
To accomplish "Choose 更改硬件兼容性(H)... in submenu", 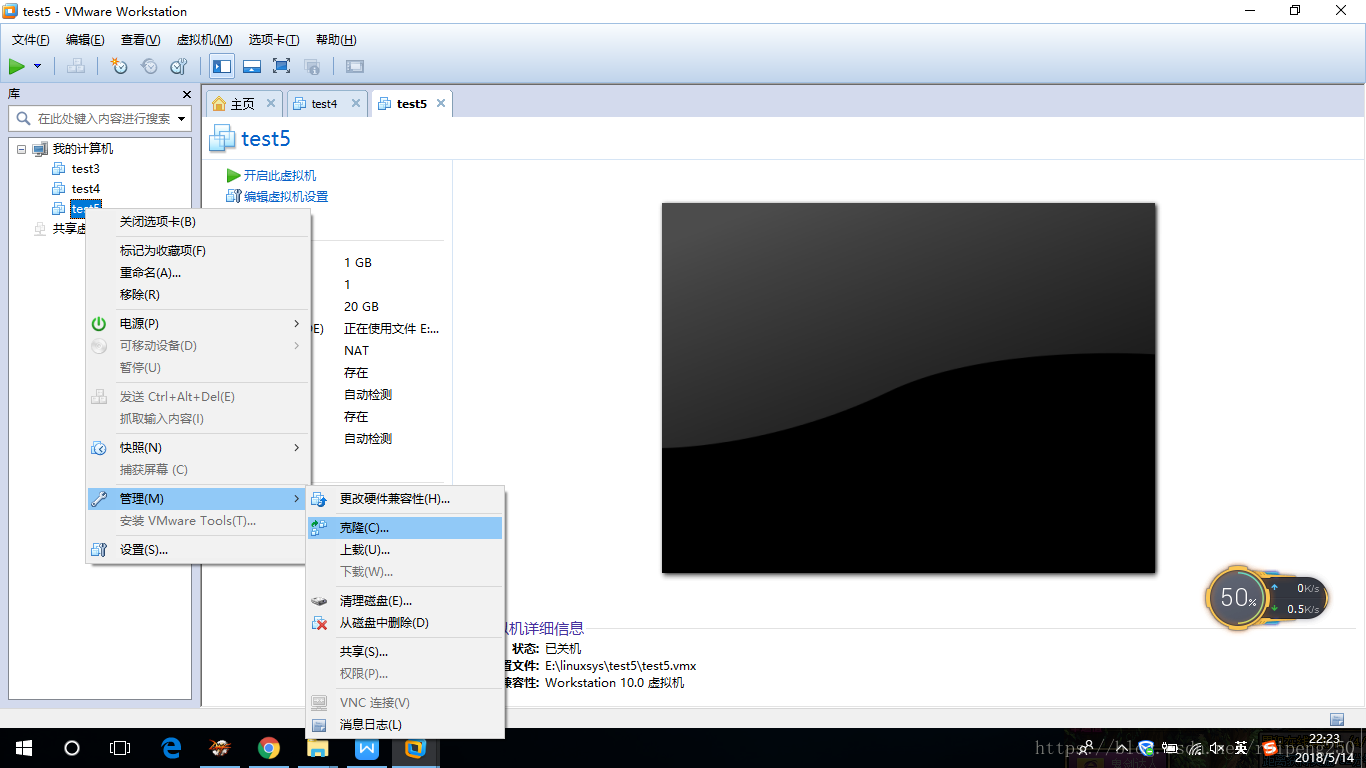I will (404, 499).
